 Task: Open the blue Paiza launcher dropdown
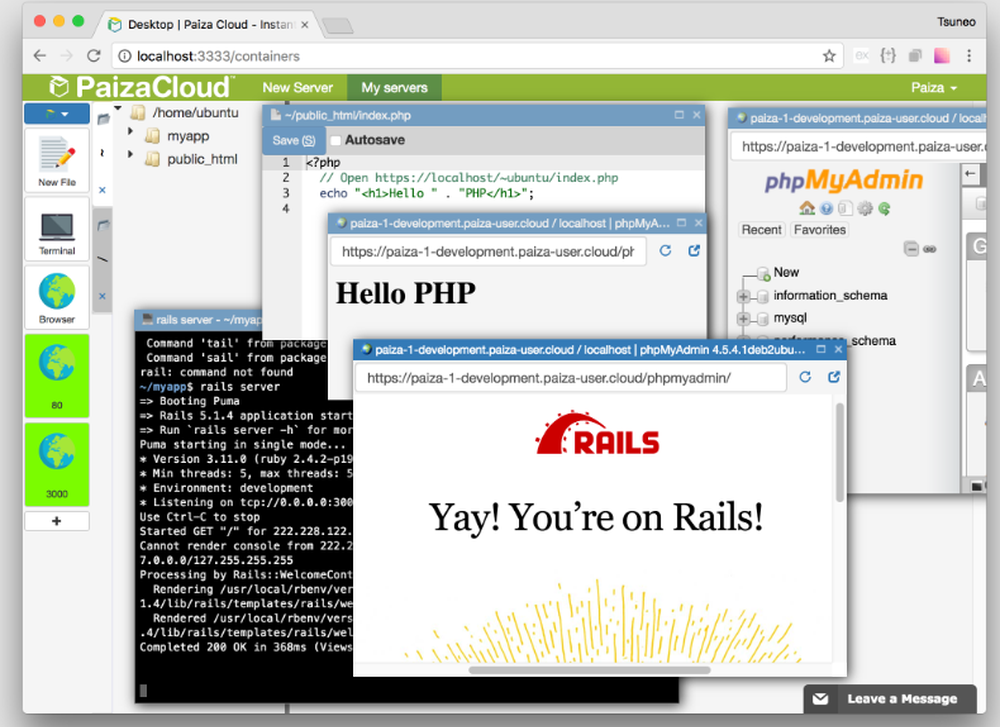57,114
